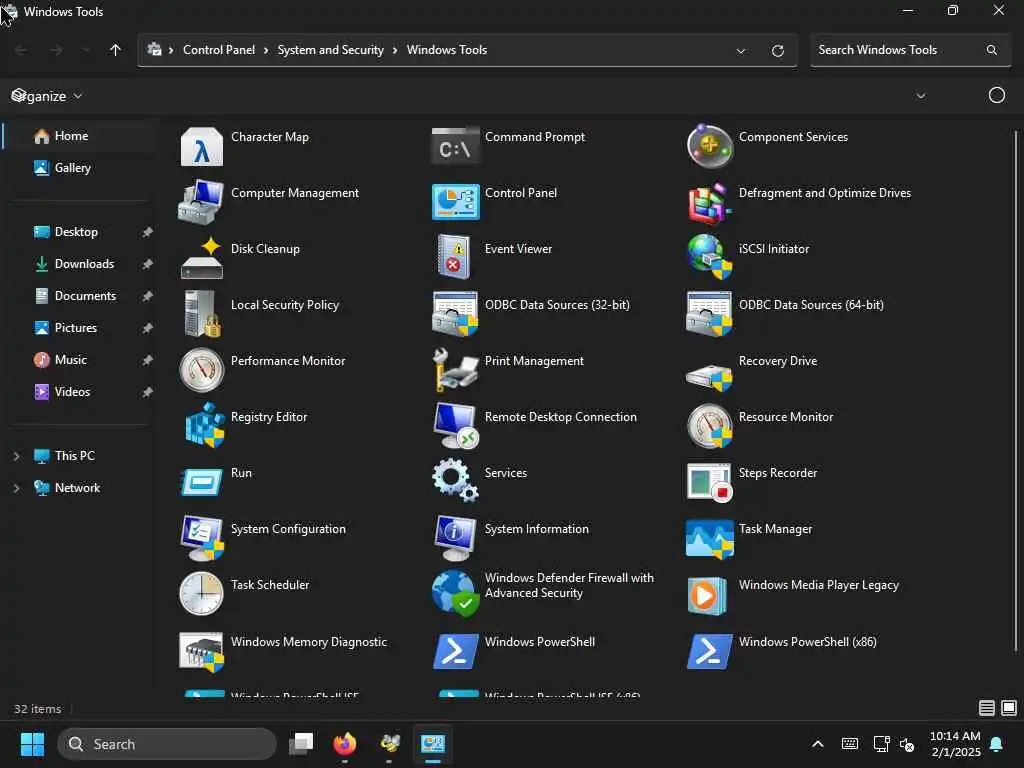
Task: Open the Windows Start menu
Action: pyautogui.click(x=33, y=744)
